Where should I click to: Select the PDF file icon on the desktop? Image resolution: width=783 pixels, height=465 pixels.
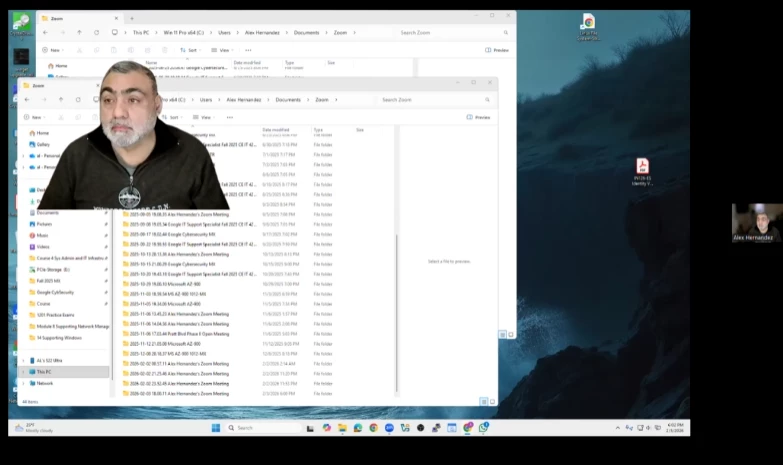tap(642, 172)
